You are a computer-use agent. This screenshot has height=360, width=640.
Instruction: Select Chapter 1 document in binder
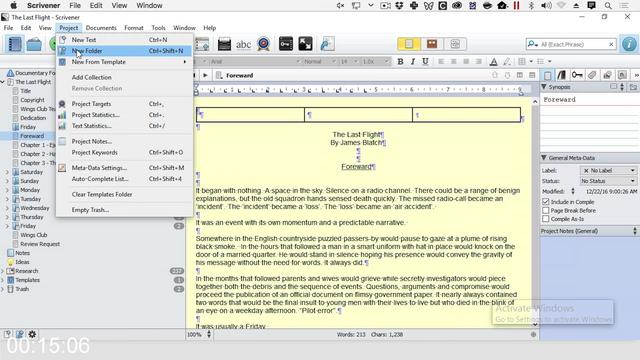[38, 145]
